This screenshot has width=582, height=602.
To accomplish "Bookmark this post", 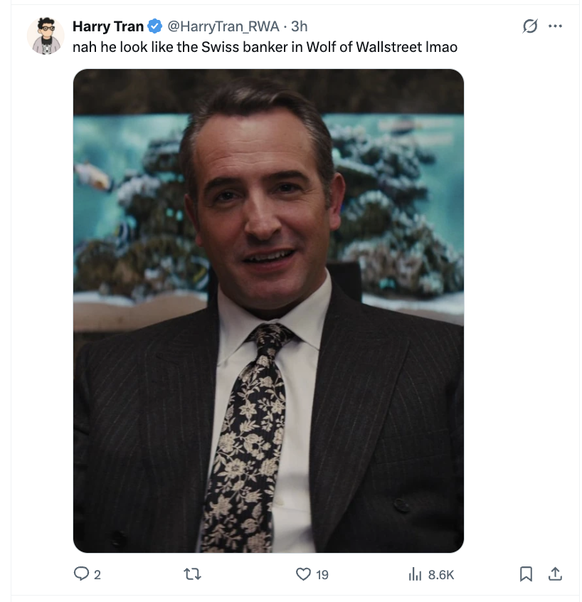I will [526, 574].
